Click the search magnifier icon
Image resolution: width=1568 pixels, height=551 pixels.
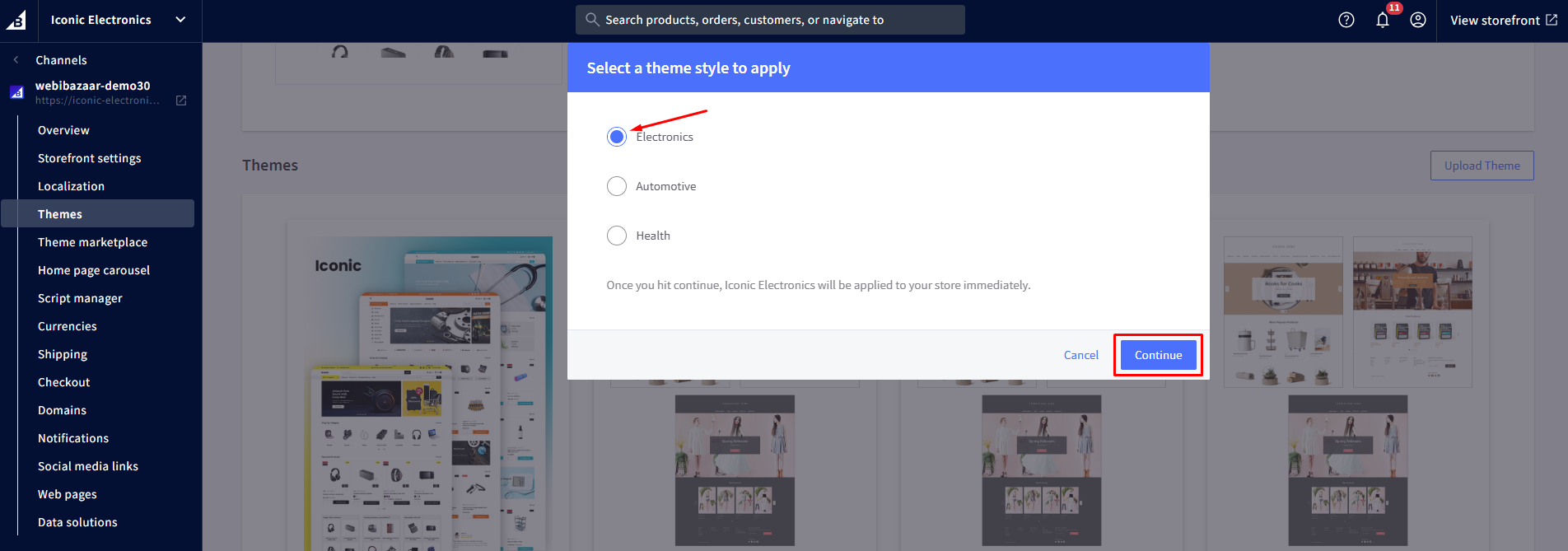591,20
